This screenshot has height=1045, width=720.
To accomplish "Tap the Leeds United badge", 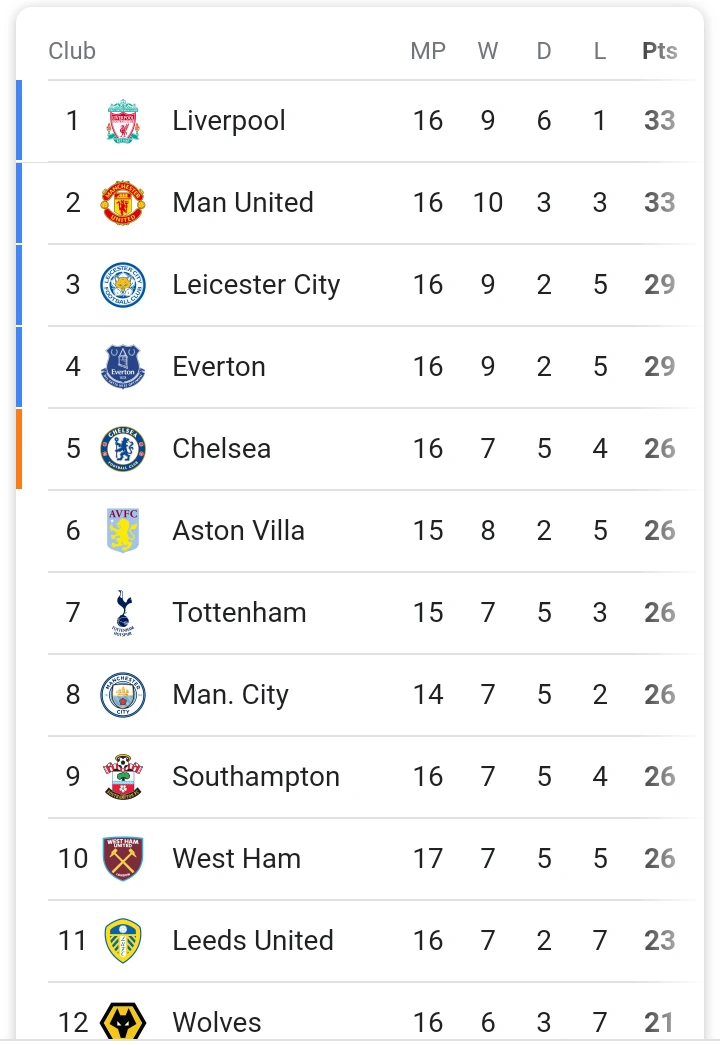I will coord(123,941).
